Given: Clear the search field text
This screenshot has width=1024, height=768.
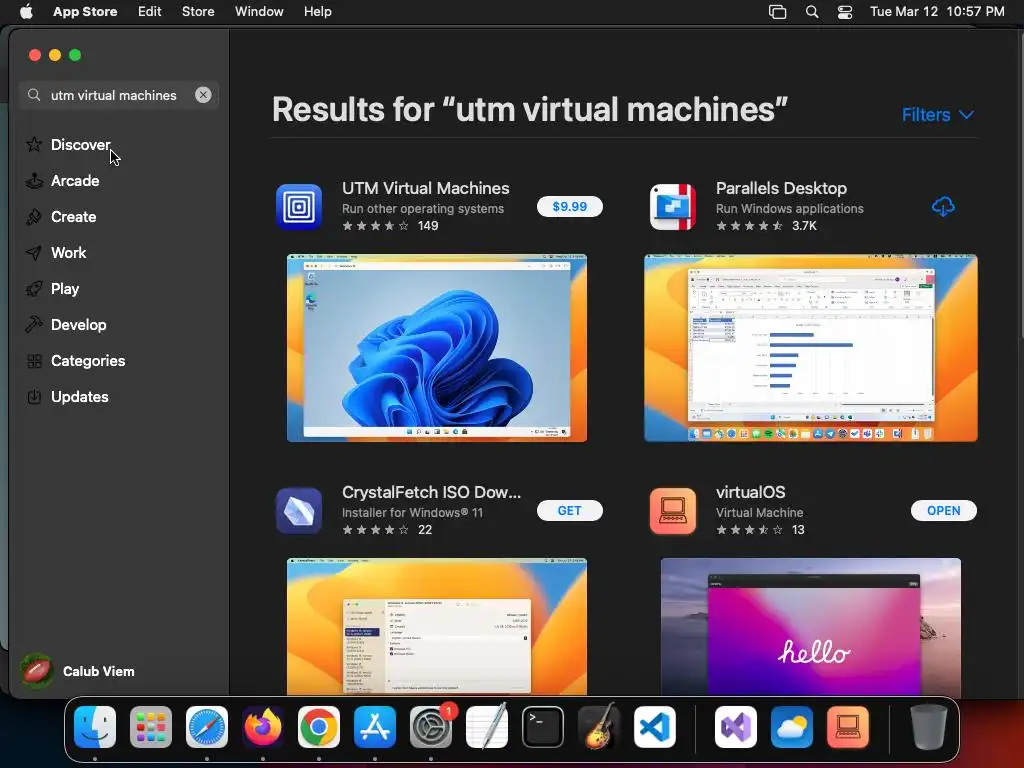Looking at the screenshot, I should [203, 95].
